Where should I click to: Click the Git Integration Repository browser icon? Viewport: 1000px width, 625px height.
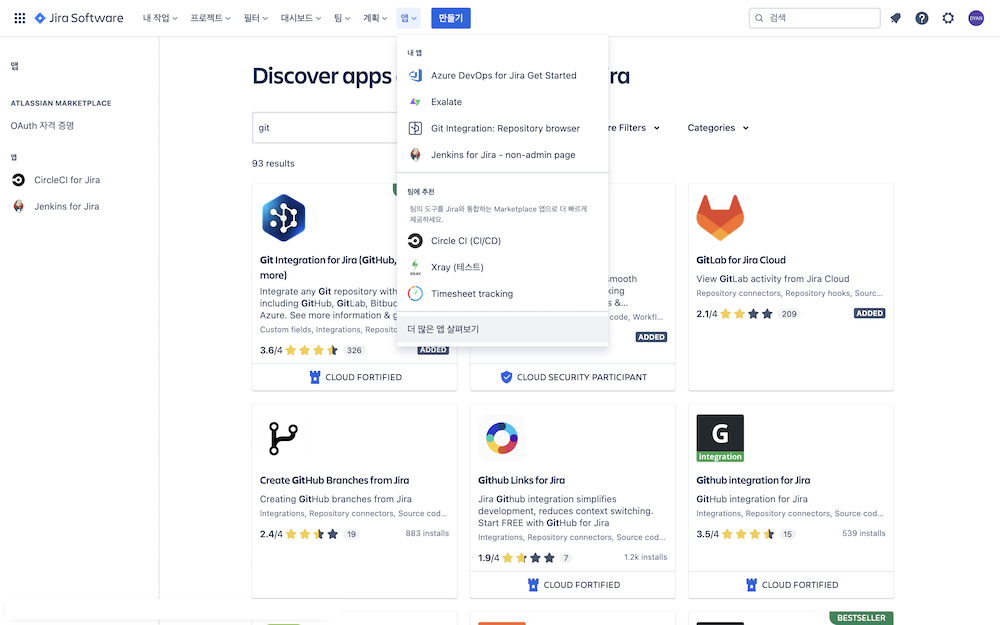point(415,128)
